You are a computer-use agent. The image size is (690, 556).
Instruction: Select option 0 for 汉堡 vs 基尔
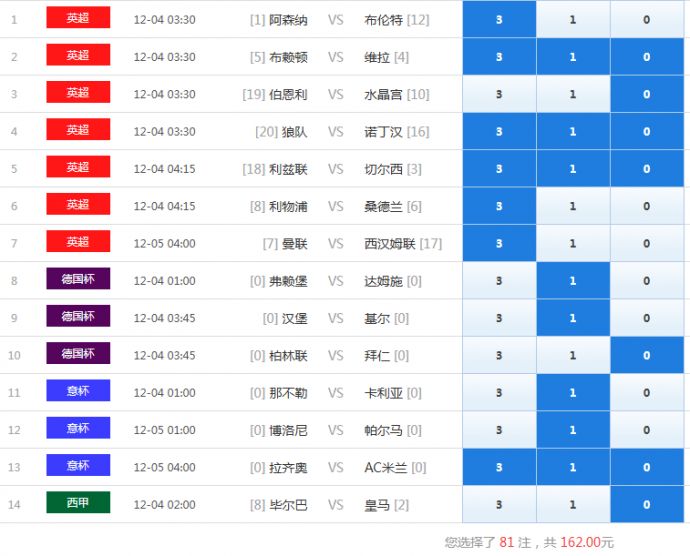[647, 318]
